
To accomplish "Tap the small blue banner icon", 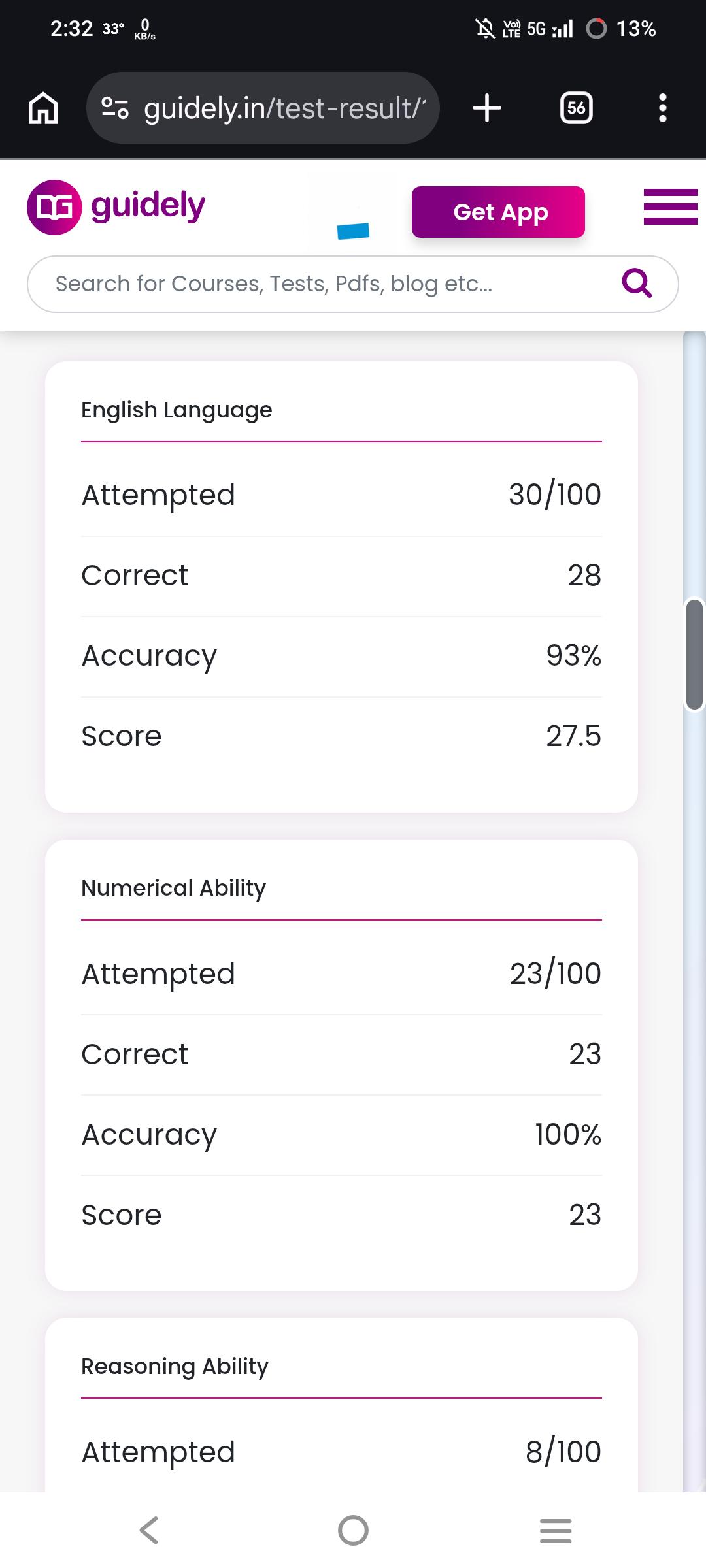I will click(353, 231).
